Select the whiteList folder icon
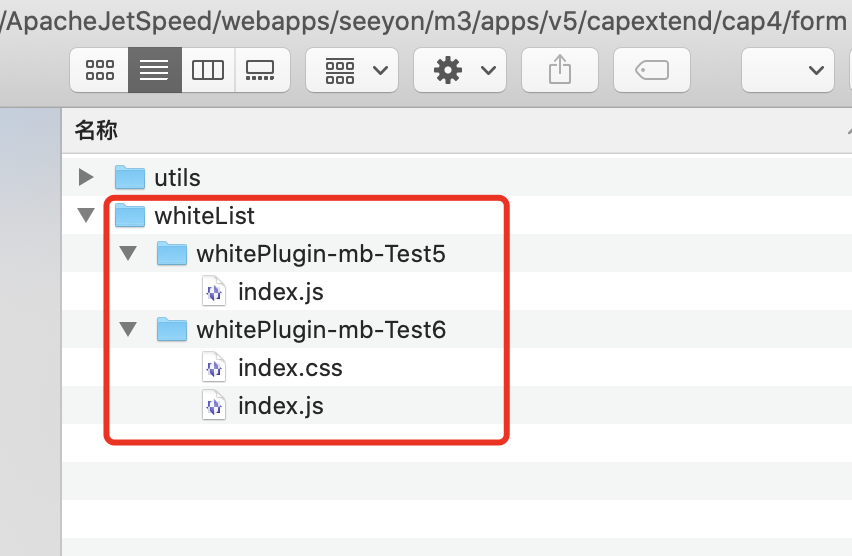852x556 pixels. 130,215
